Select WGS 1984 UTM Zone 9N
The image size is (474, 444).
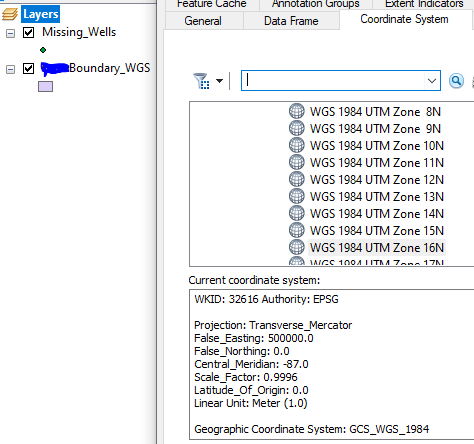click(375, 129)
